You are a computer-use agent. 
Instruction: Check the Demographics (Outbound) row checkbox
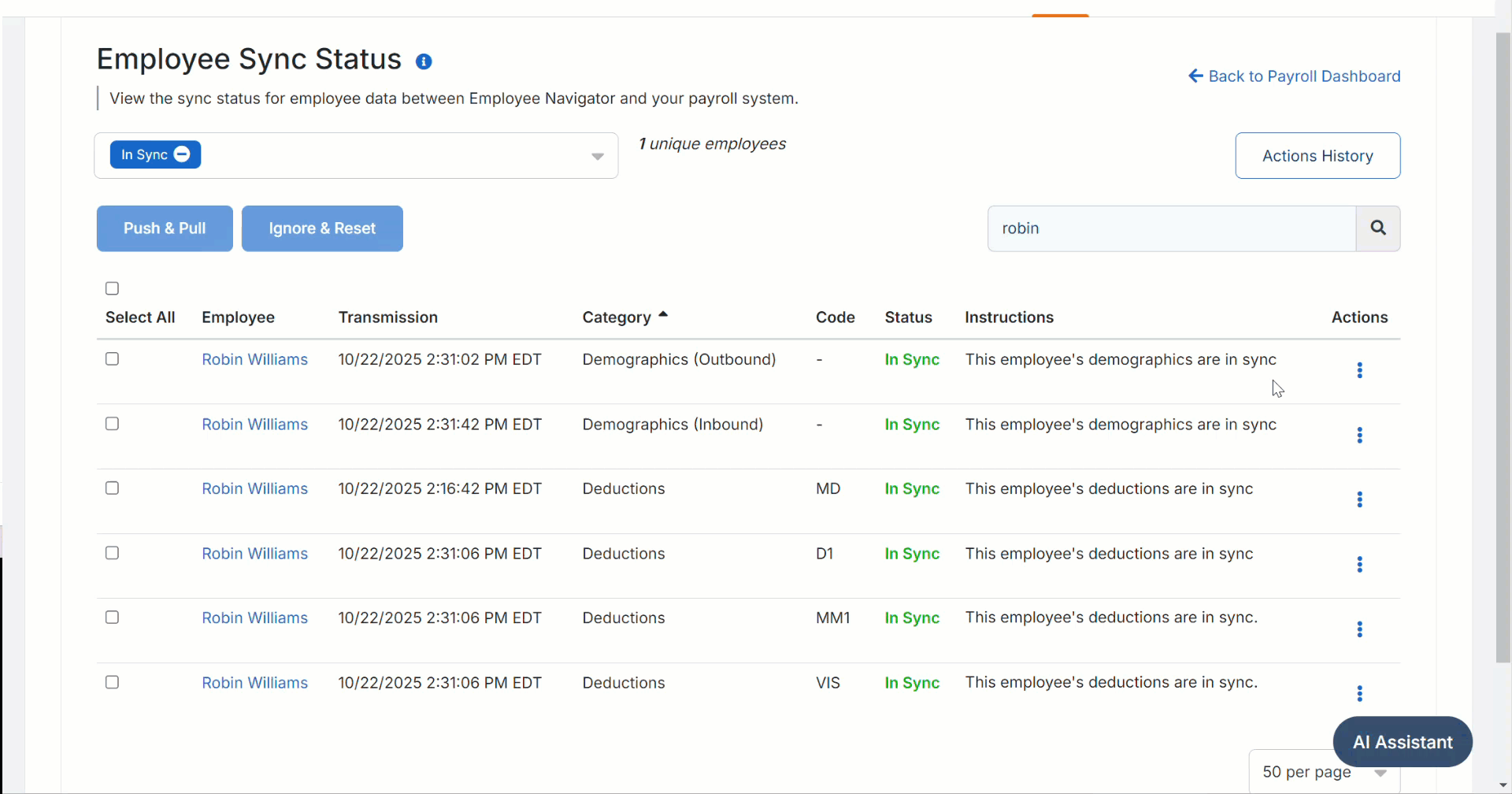point(112,359)
